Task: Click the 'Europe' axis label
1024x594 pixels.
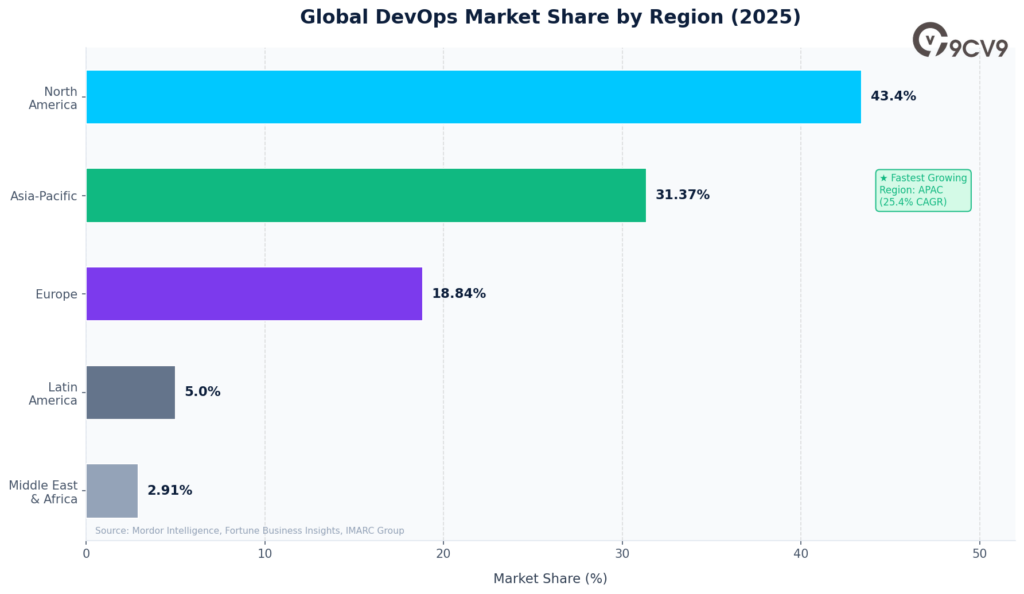Action: (56, 294)
